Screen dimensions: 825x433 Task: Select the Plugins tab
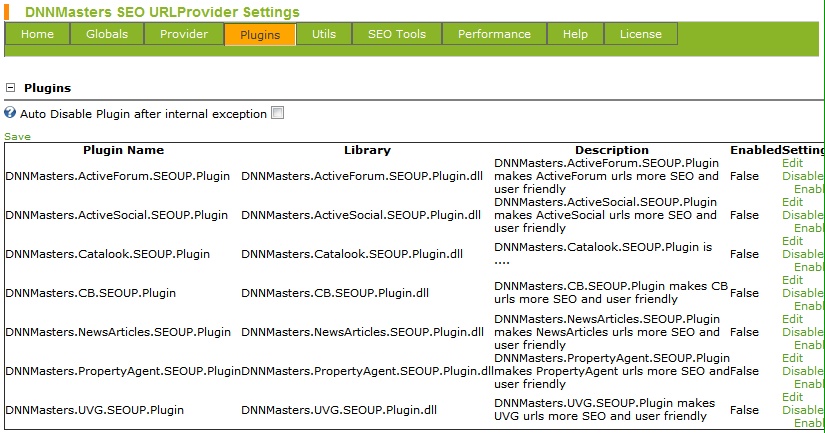[x=260, y=35]
